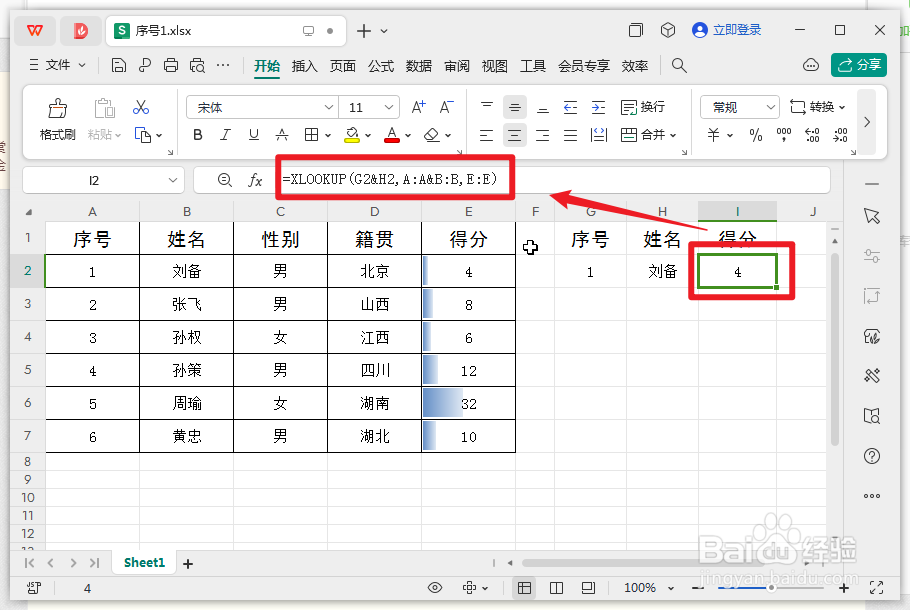This screenshot has width=910, height=610.
Task: Select the Sheet1 tab
Action: coord(143,562)
